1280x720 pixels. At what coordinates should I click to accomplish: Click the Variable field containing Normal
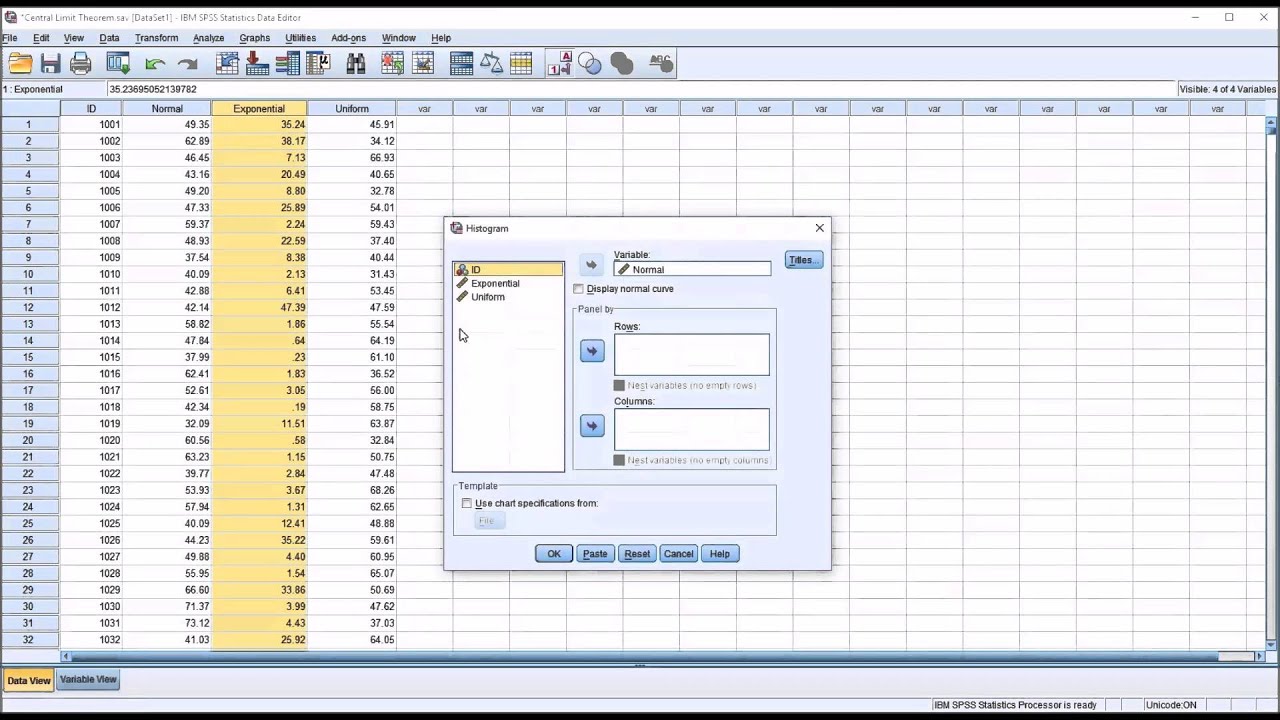(x=692, y=269)
